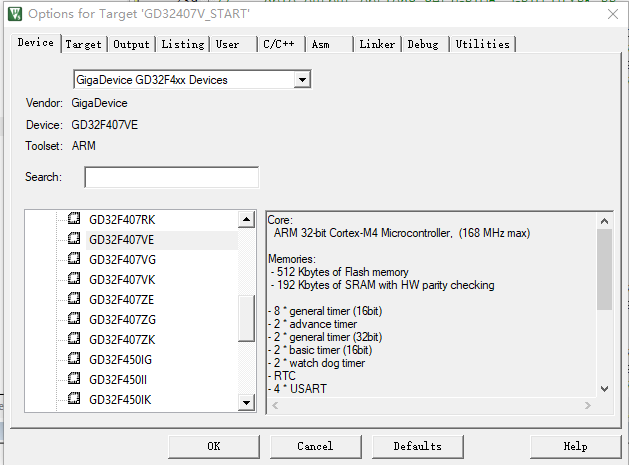The height and width of the screenshot is (465, 629).
Task: Pick the GD32F407ZG device entry
Action: click(x=122, y=320)
